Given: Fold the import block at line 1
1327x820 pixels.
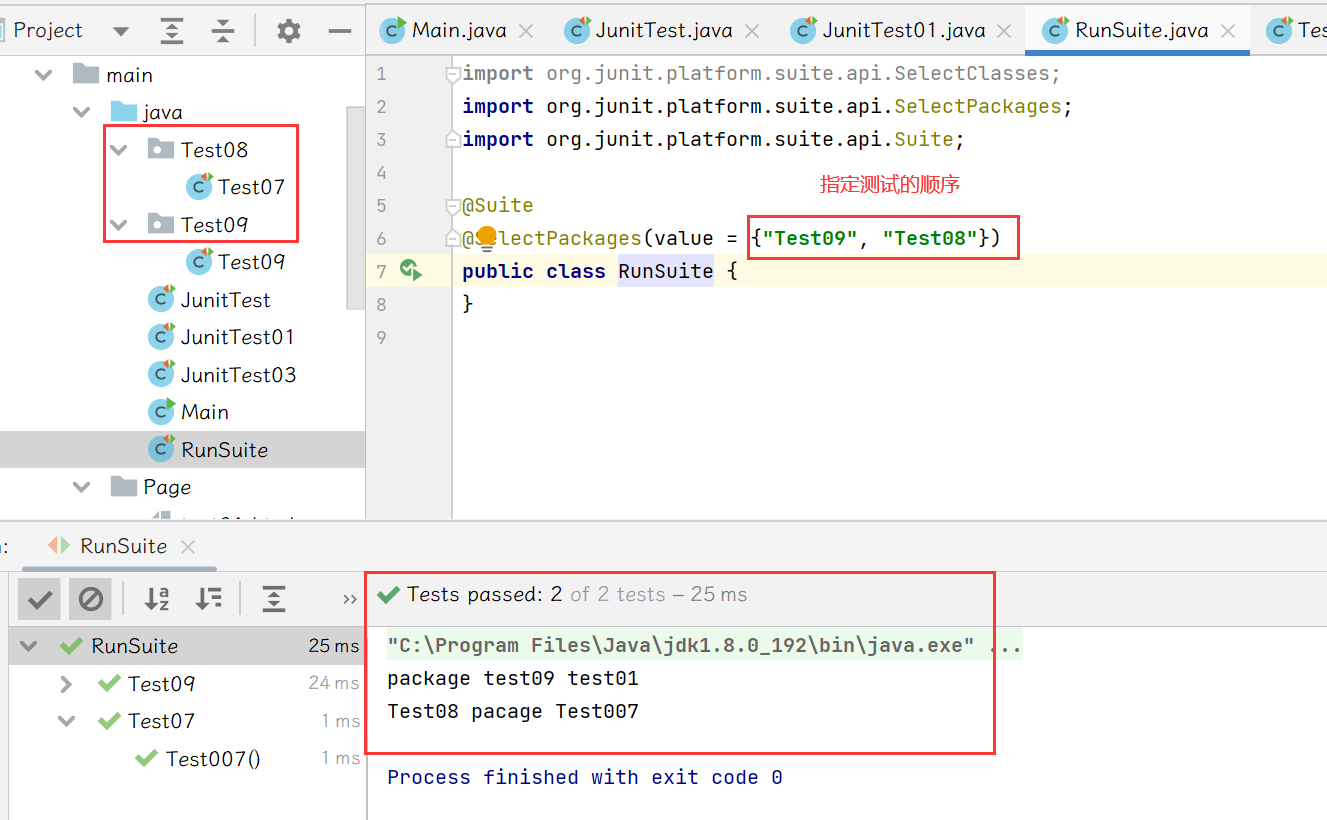Looking at the screenshot, I should tap(453, 74).
